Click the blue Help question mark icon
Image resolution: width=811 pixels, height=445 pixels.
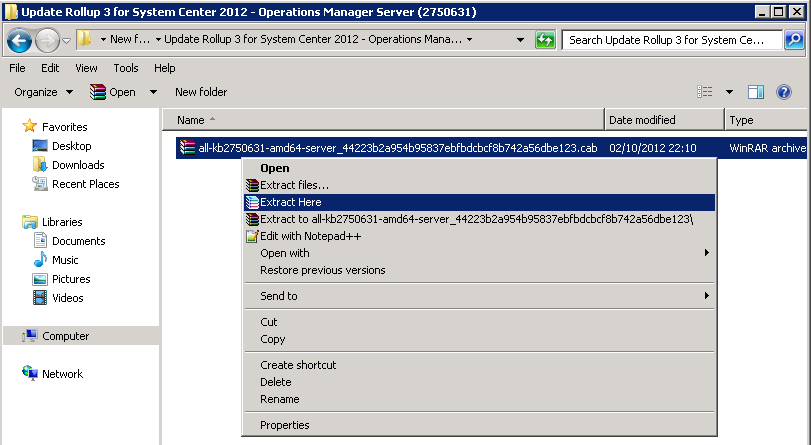coord(784,92)
